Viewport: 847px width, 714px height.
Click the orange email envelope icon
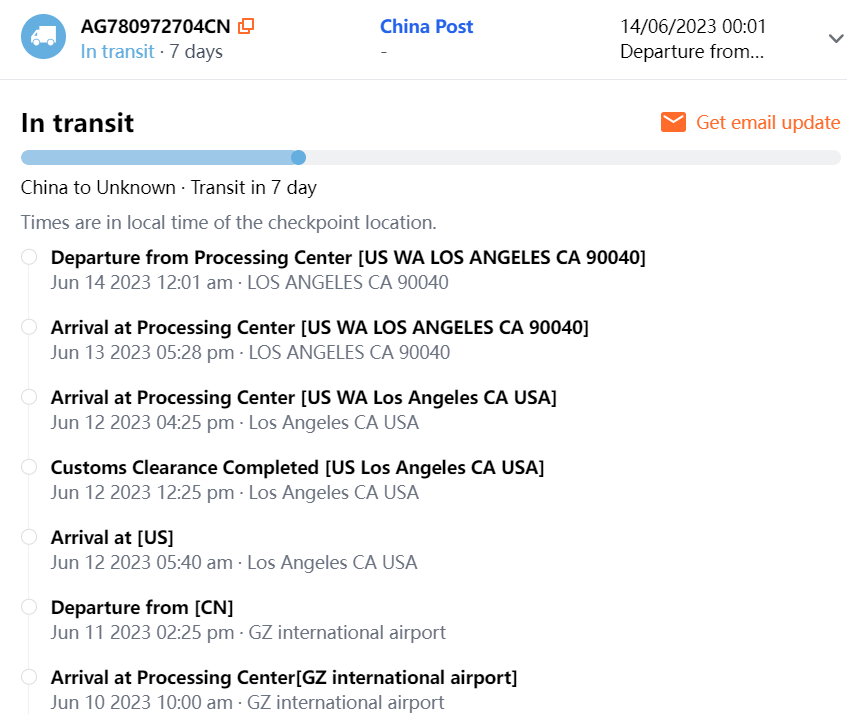(673, 122)
